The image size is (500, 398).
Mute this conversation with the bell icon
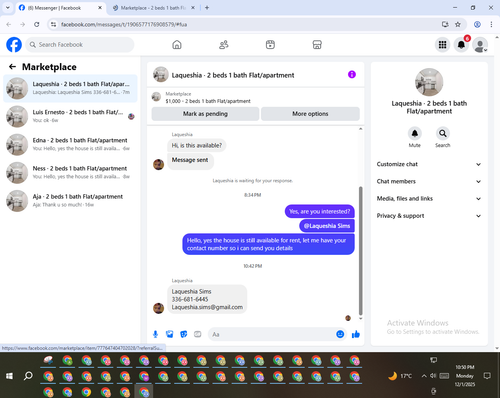[x=415, y=133]
